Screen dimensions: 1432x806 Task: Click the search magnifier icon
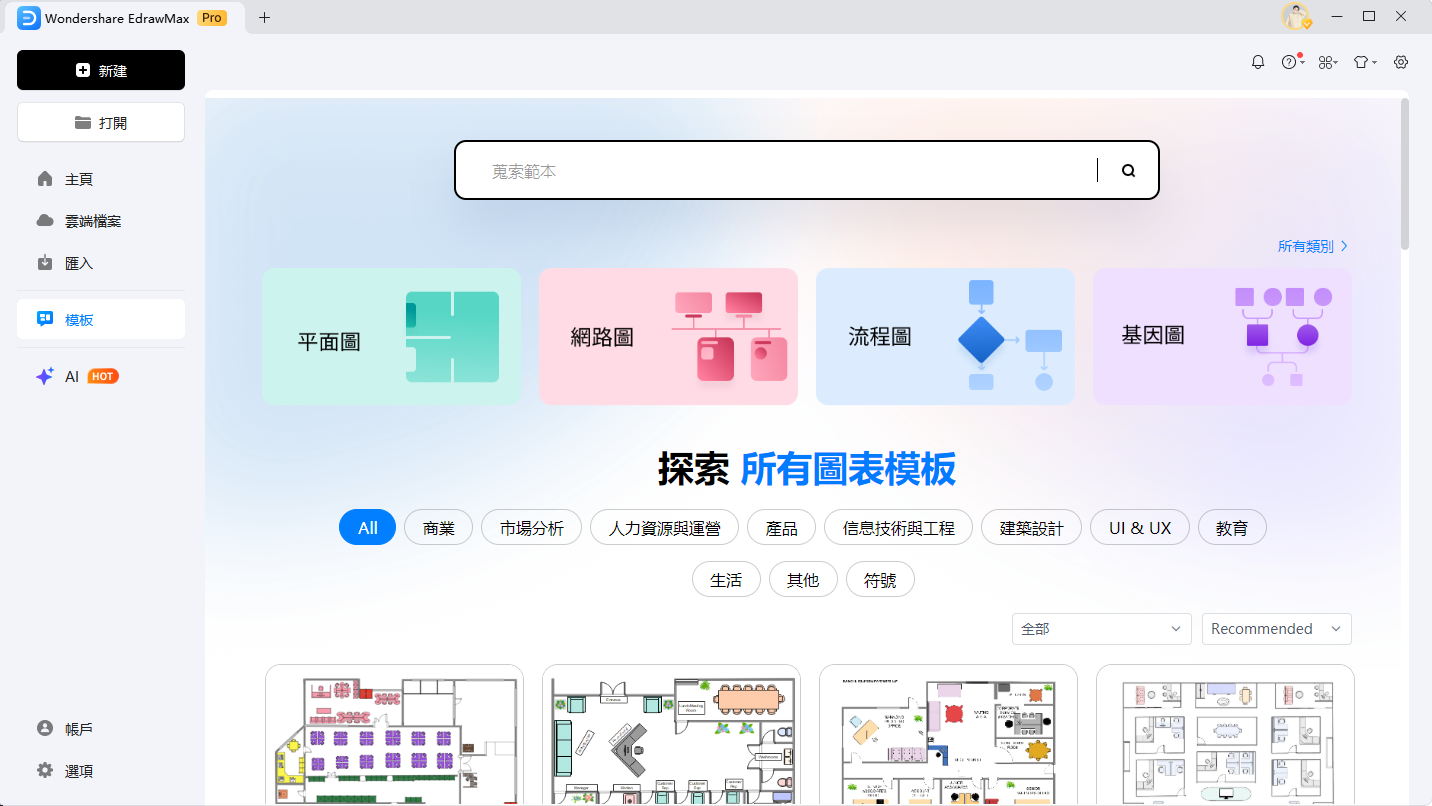[1128, 171]
